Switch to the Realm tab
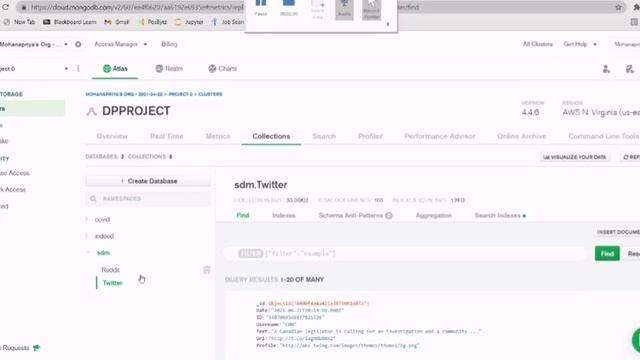 [169, 69]
